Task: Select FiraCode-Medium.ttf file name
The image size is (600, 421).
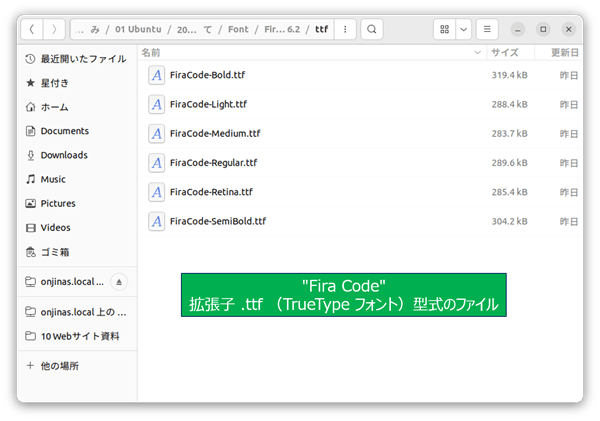Action: (x=215, y=134)
